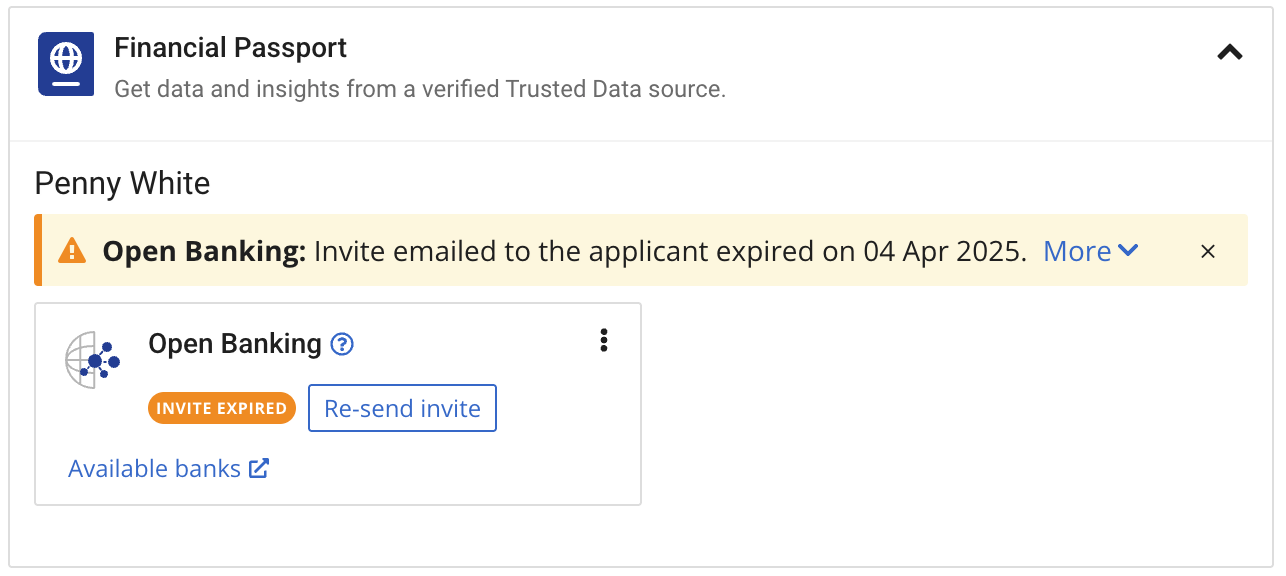Collapse the Financial Passport section chevron
Image resolution: width=1286 pixels, height=576 pixels.
point(1229,53)
